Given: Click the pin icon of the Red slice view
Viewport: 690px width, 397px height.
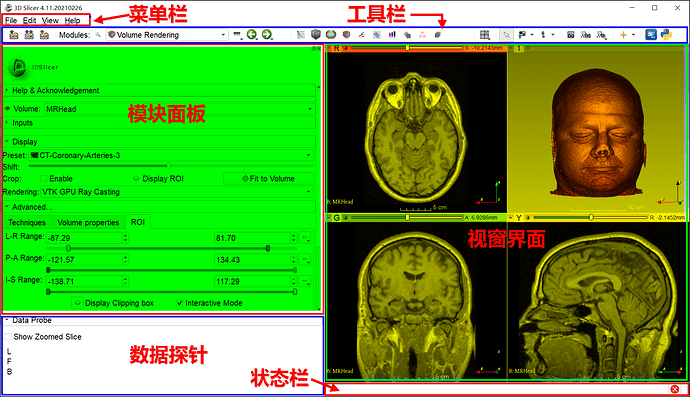Looking at the screenshot, I should coord(330,48).
